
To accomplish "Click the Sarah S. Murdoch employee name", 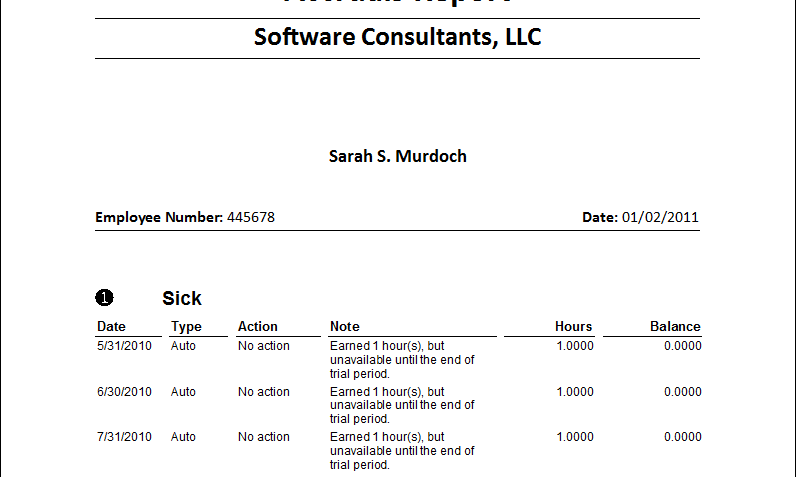I will tap(397, 156).
